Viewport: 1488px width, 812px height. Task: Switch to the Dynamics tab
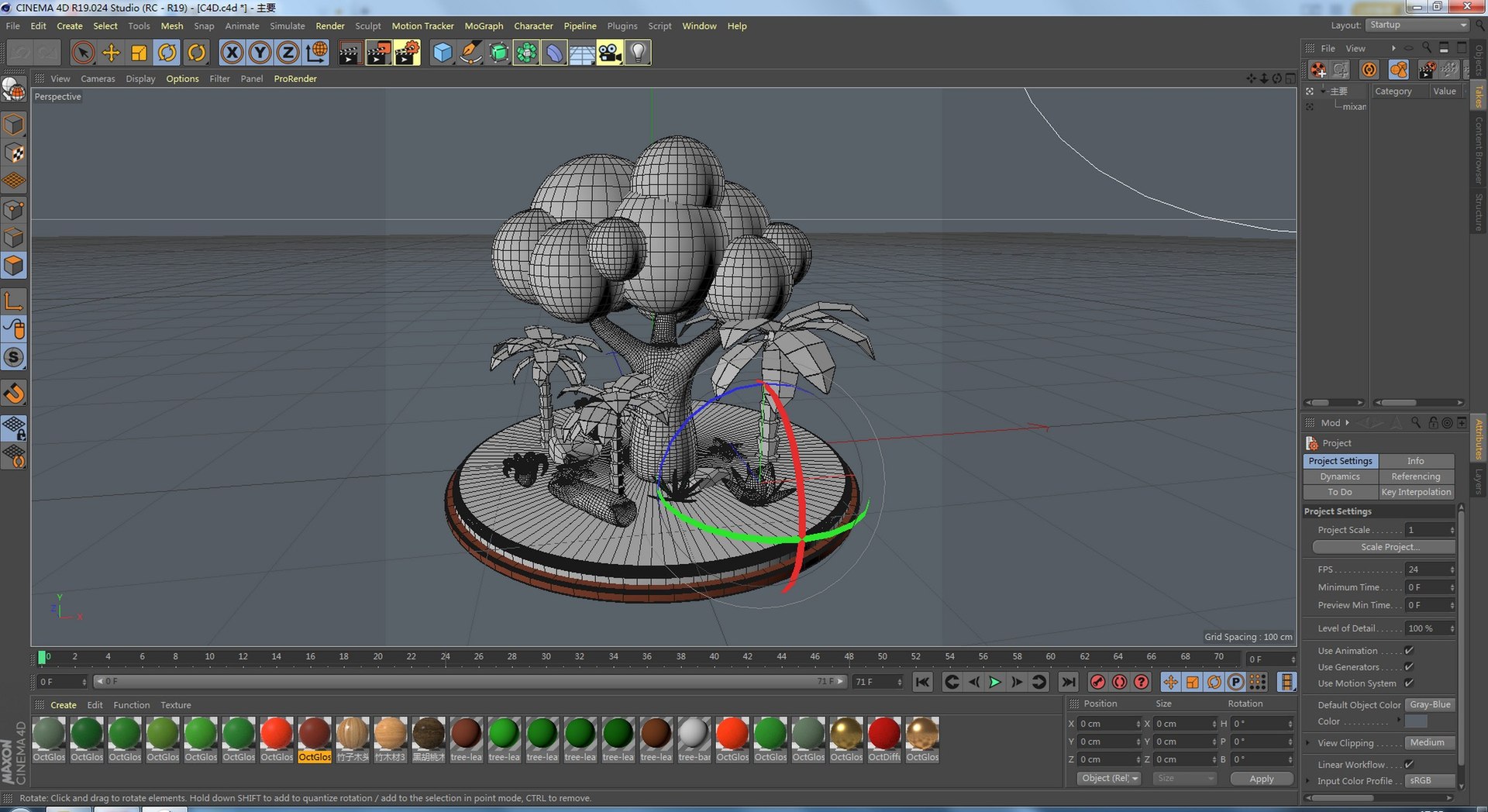1340,477
